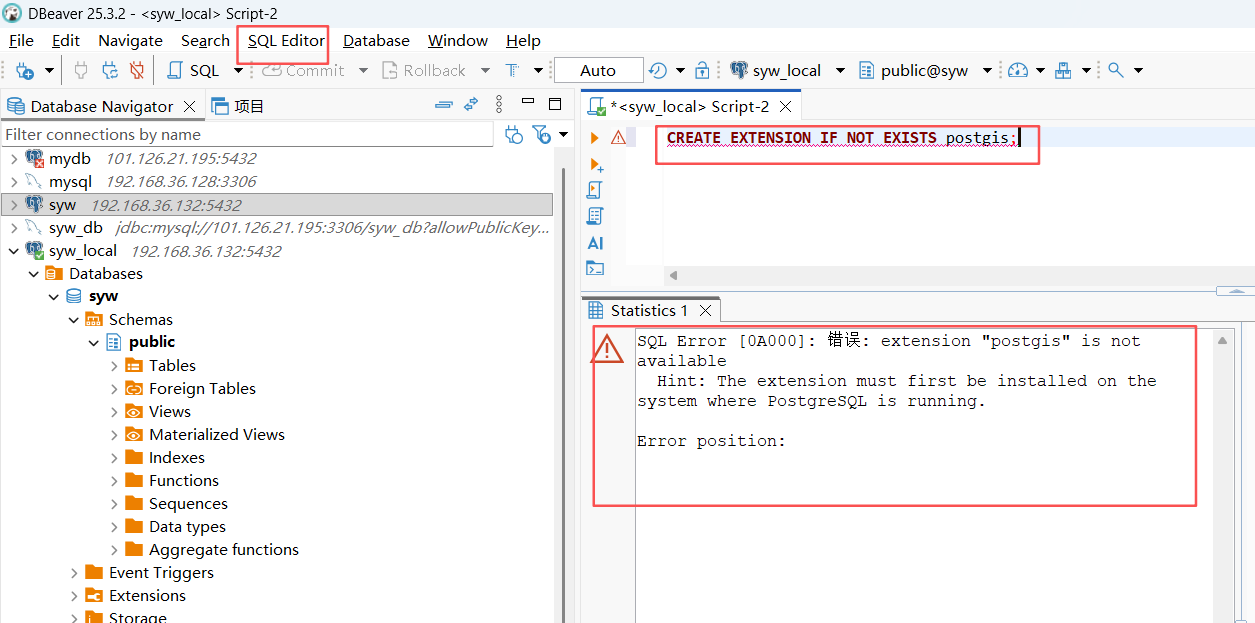Expand the Extensions folder
This screenshot has height=623, width=1255.
[x=74, y=596]
